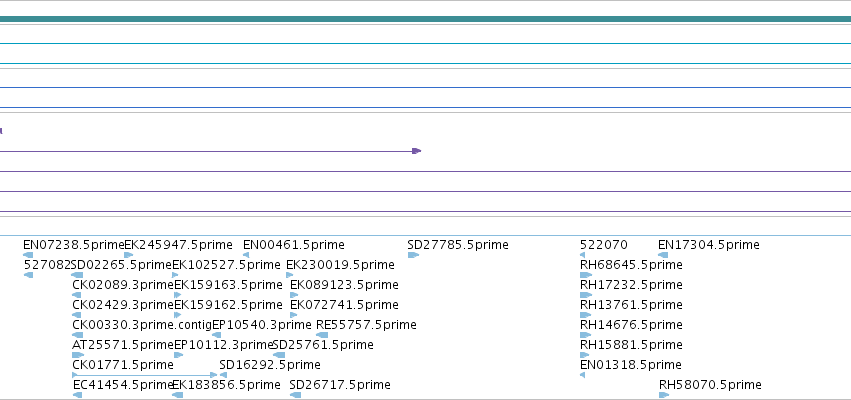Select the RH58070.5prime arrow glyph

[x=664, y=395]
